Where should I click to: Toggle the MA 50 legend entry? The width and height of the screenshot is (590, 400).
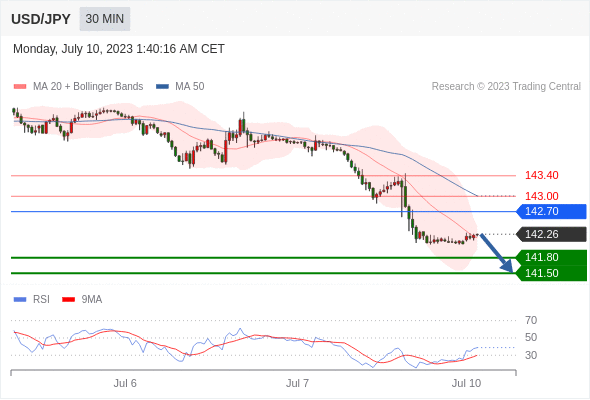point(180,87)
